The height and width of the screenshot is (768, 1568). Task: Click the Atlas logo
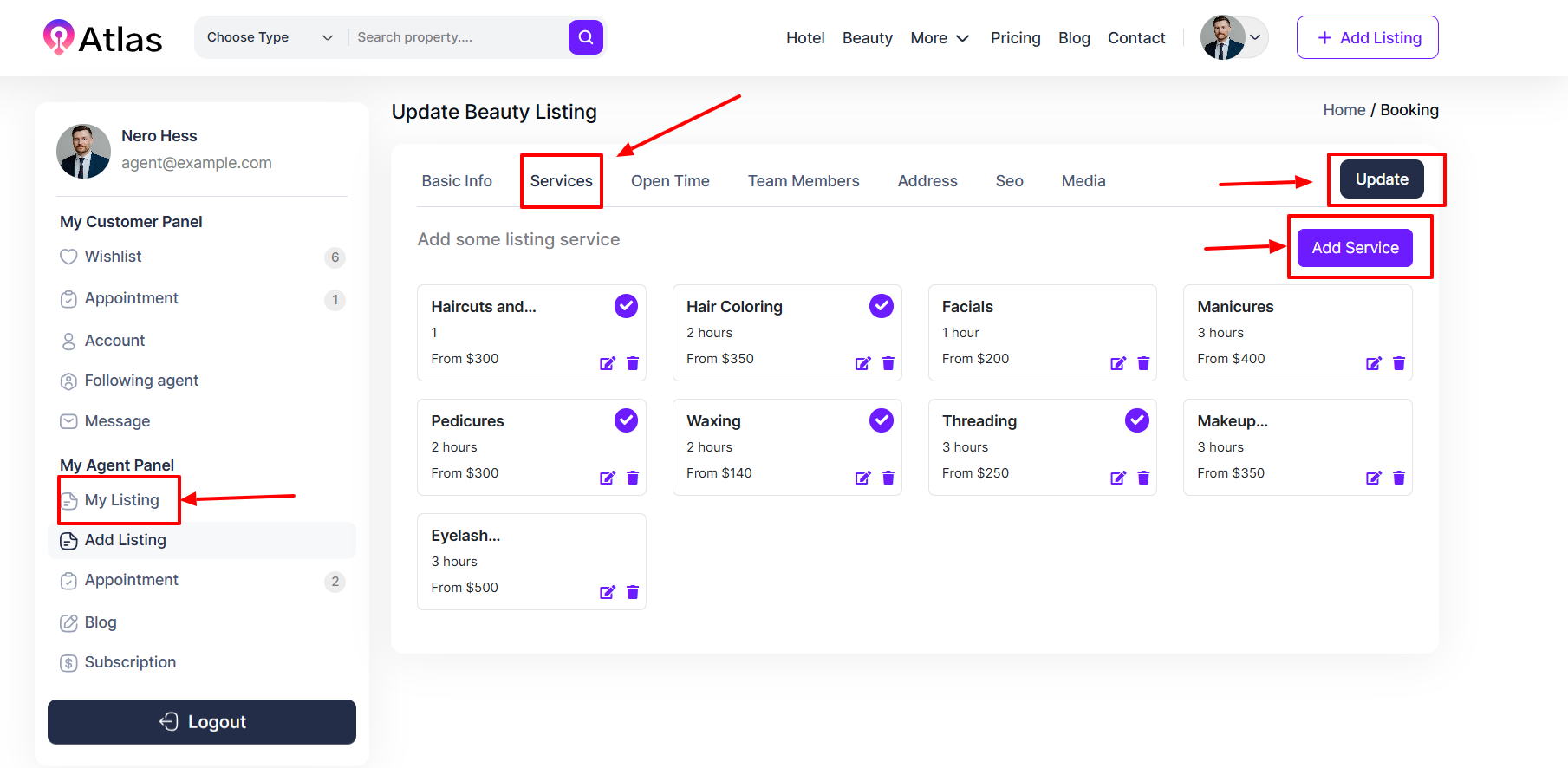click(x=103, y=38)
